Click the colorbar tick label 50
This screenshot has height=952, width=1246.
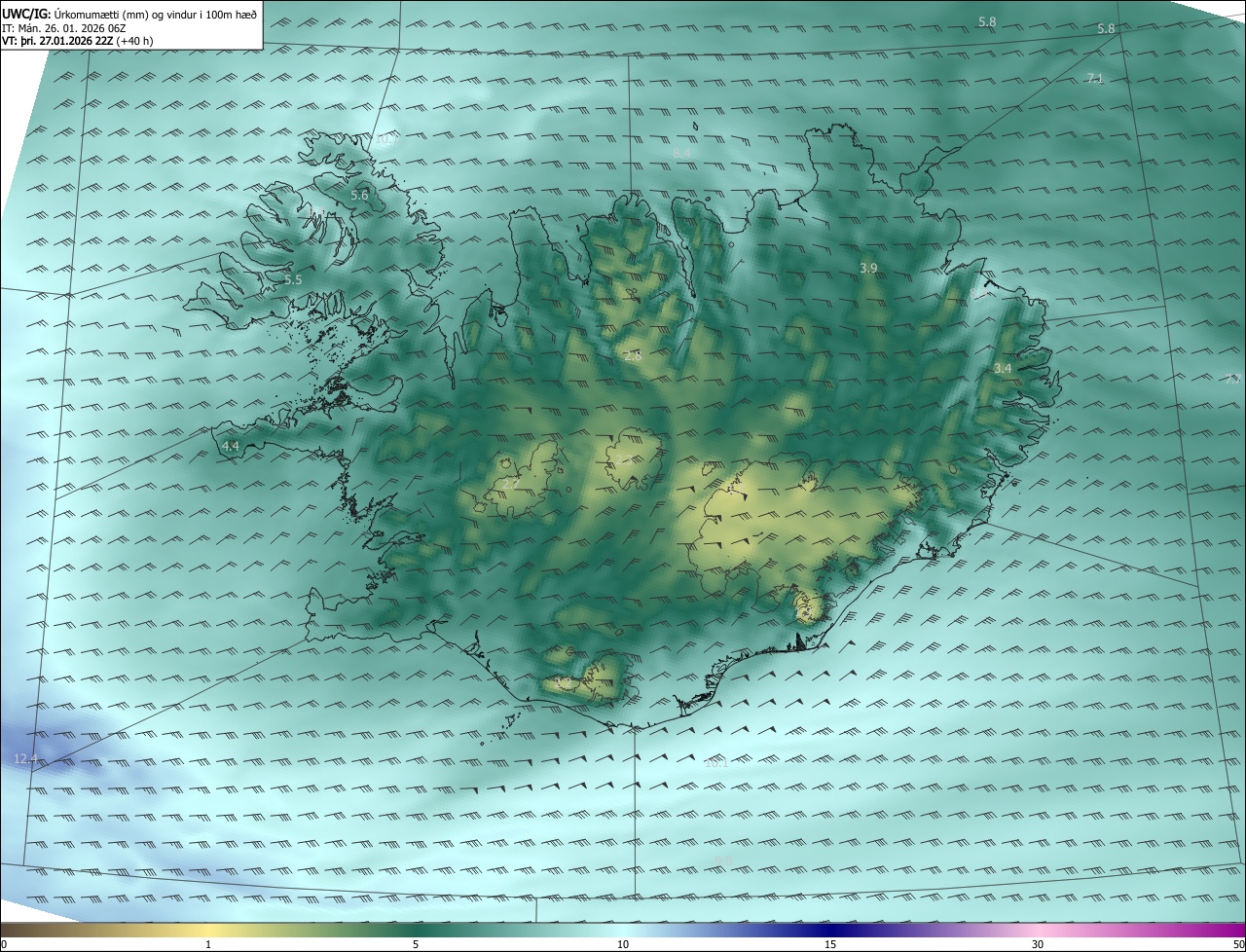[x=1238, y=944]
